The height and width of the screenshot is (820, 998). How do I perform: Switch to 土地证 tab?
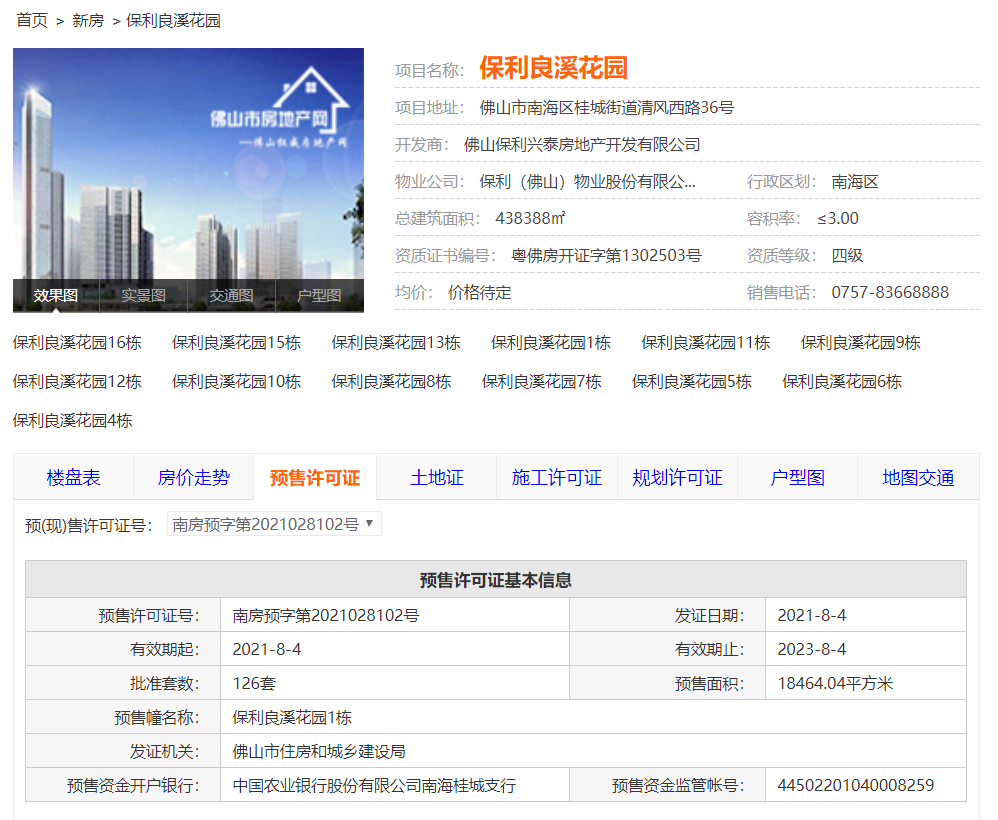[437, 477]
